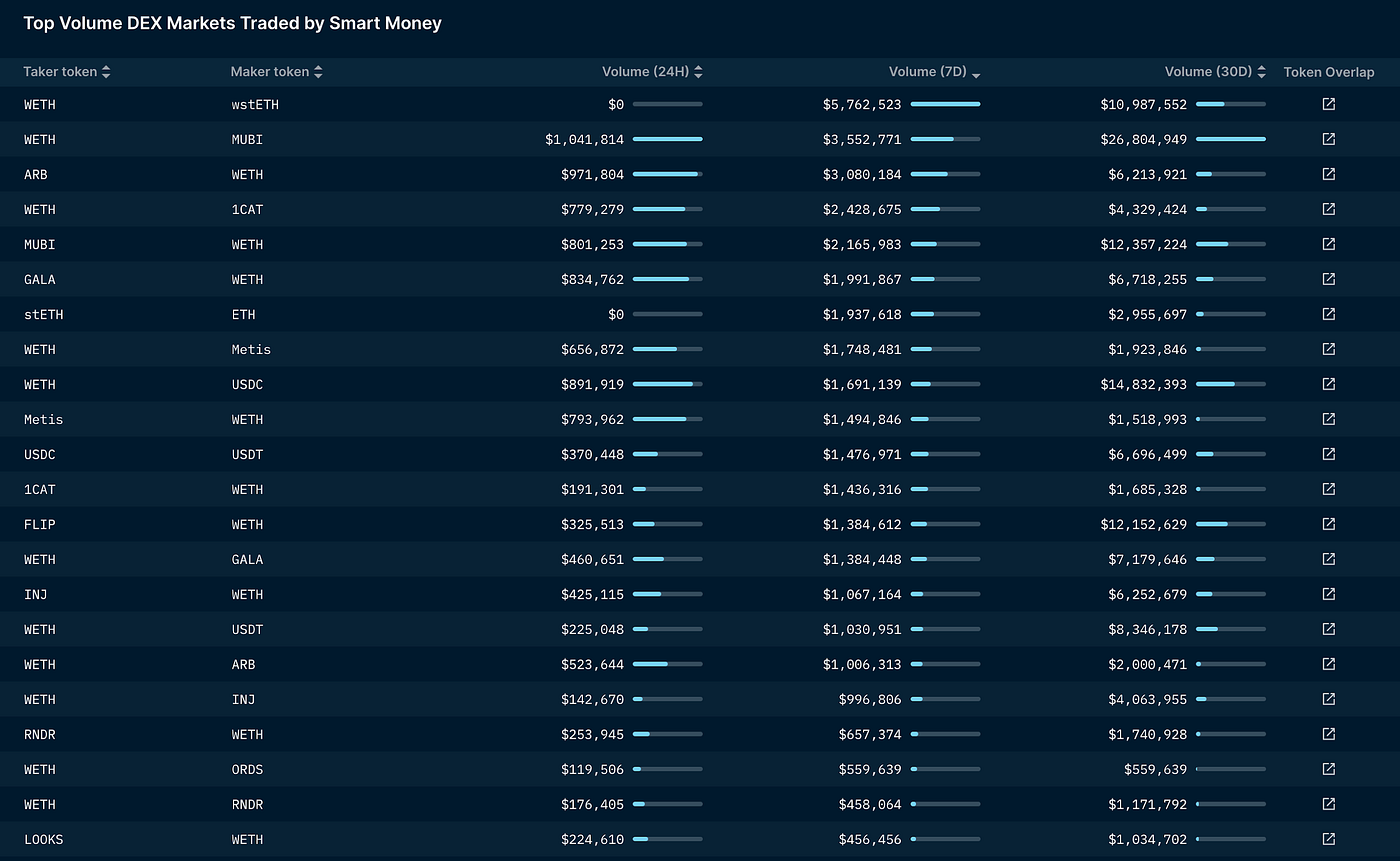Open token overlap link for WETH/ARB row
Image resolution: width=1400 pixels, height=861 pixels.
(1328, 664)
